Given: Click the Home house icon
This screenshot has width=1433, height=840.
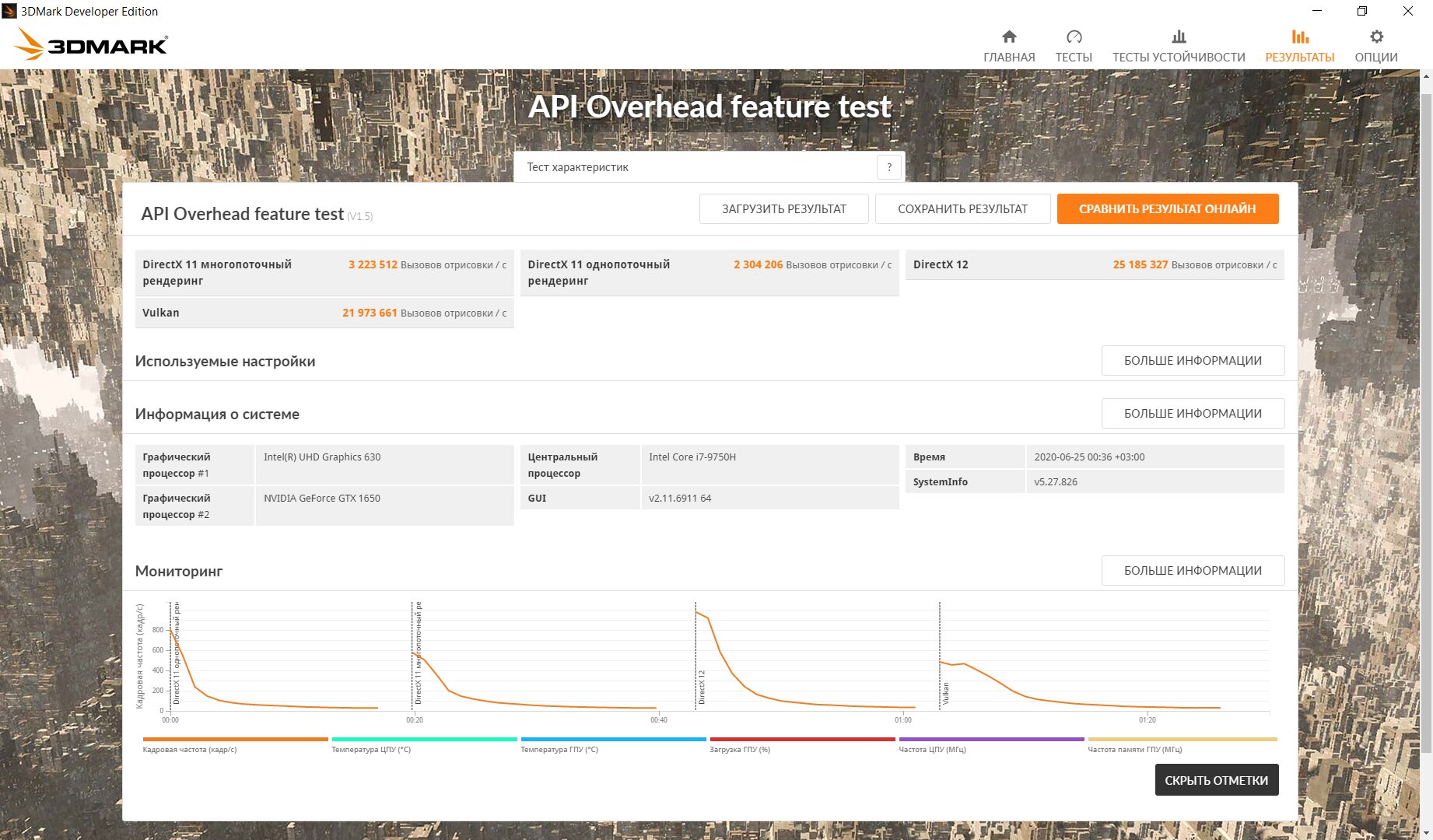Looking at the screenshot, I should (x=1009, y=37).
